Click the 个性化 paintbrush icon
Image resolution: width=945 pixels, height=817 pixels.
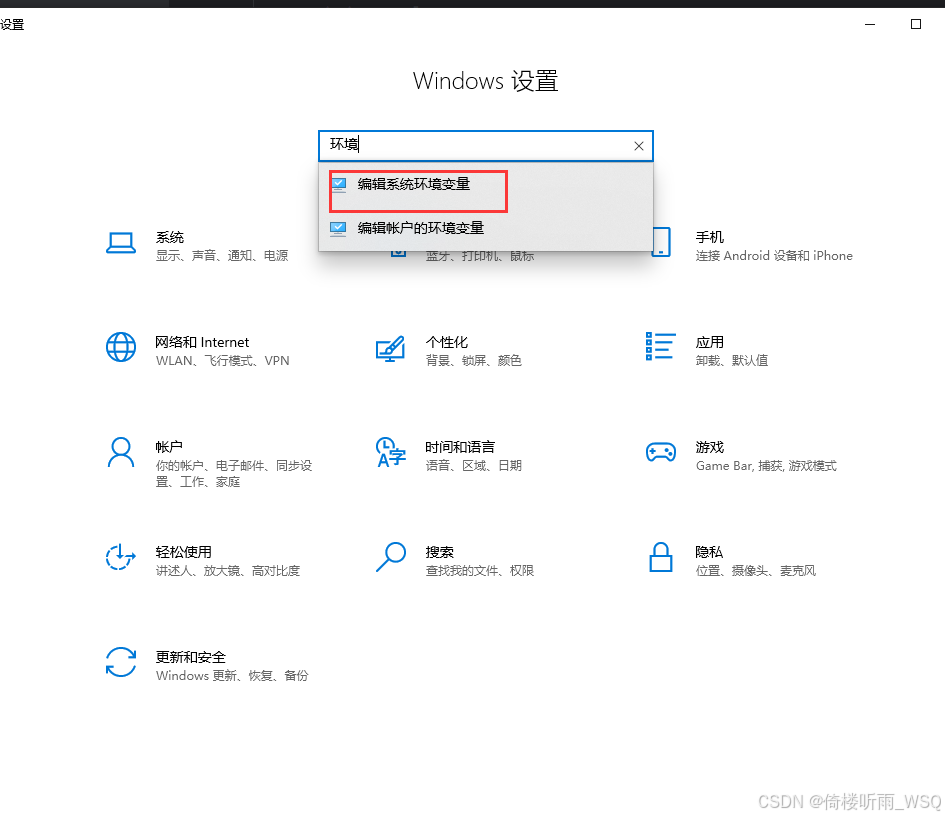pos(391,348)
